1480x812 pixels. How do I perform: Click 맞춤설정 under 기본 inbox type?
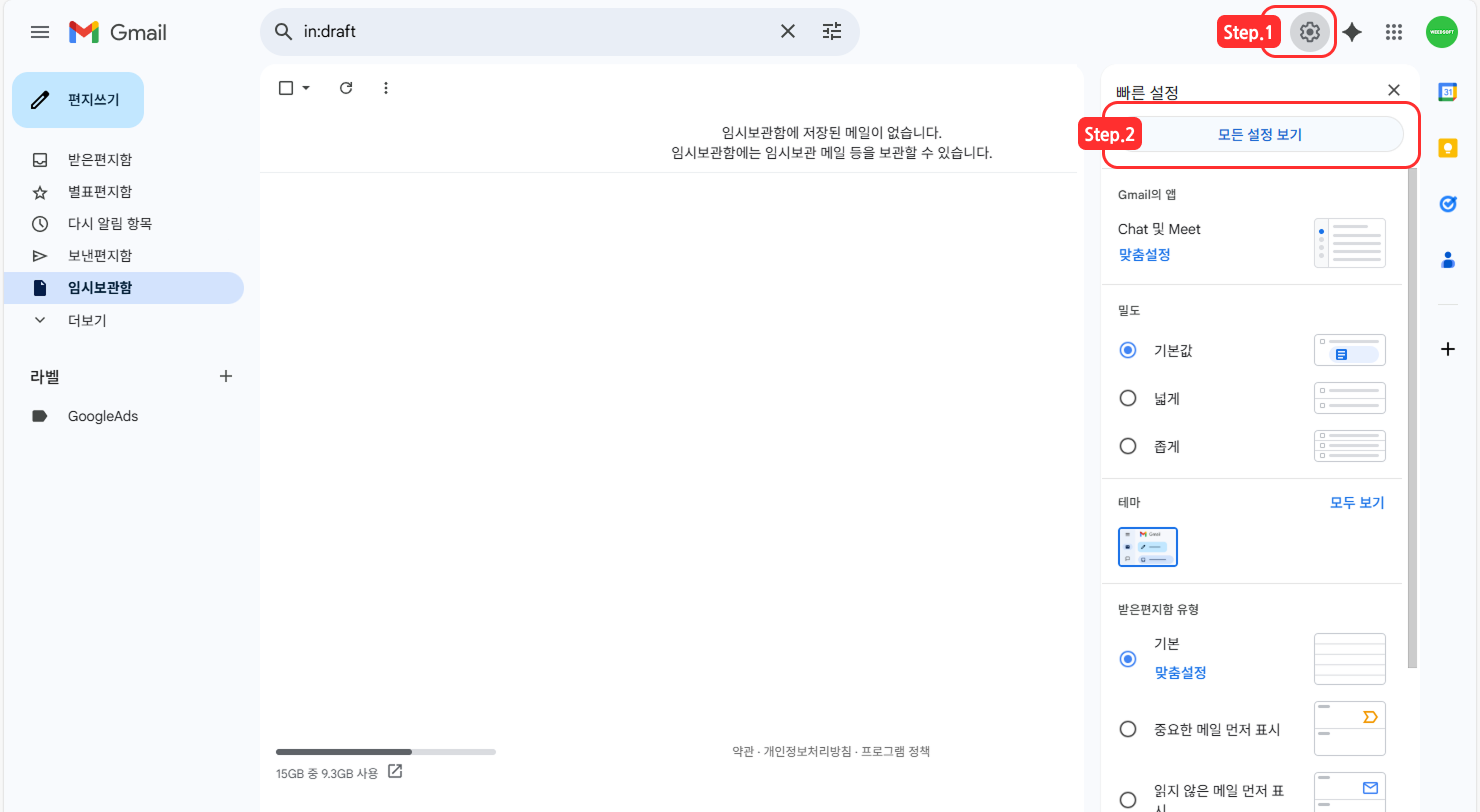[1181, 673]
